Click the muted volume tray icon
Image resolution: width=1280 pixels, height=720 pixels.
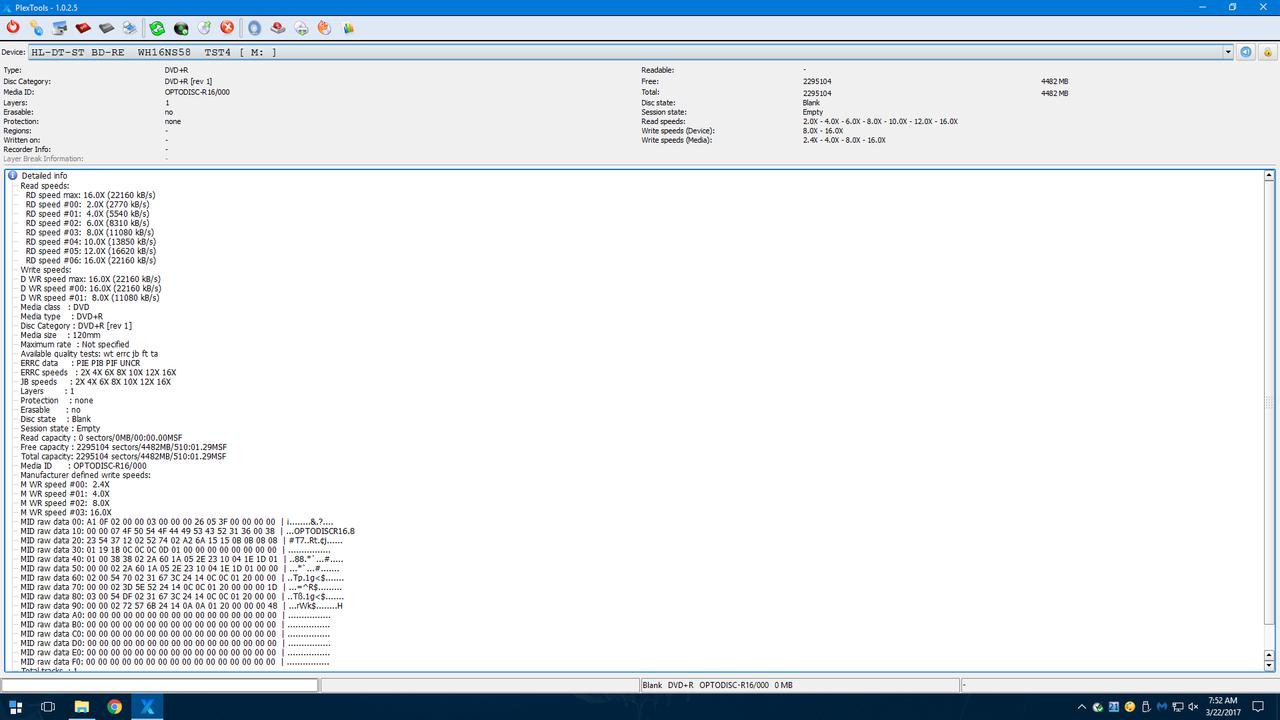pyautogui.click(x=1193, y=707)
